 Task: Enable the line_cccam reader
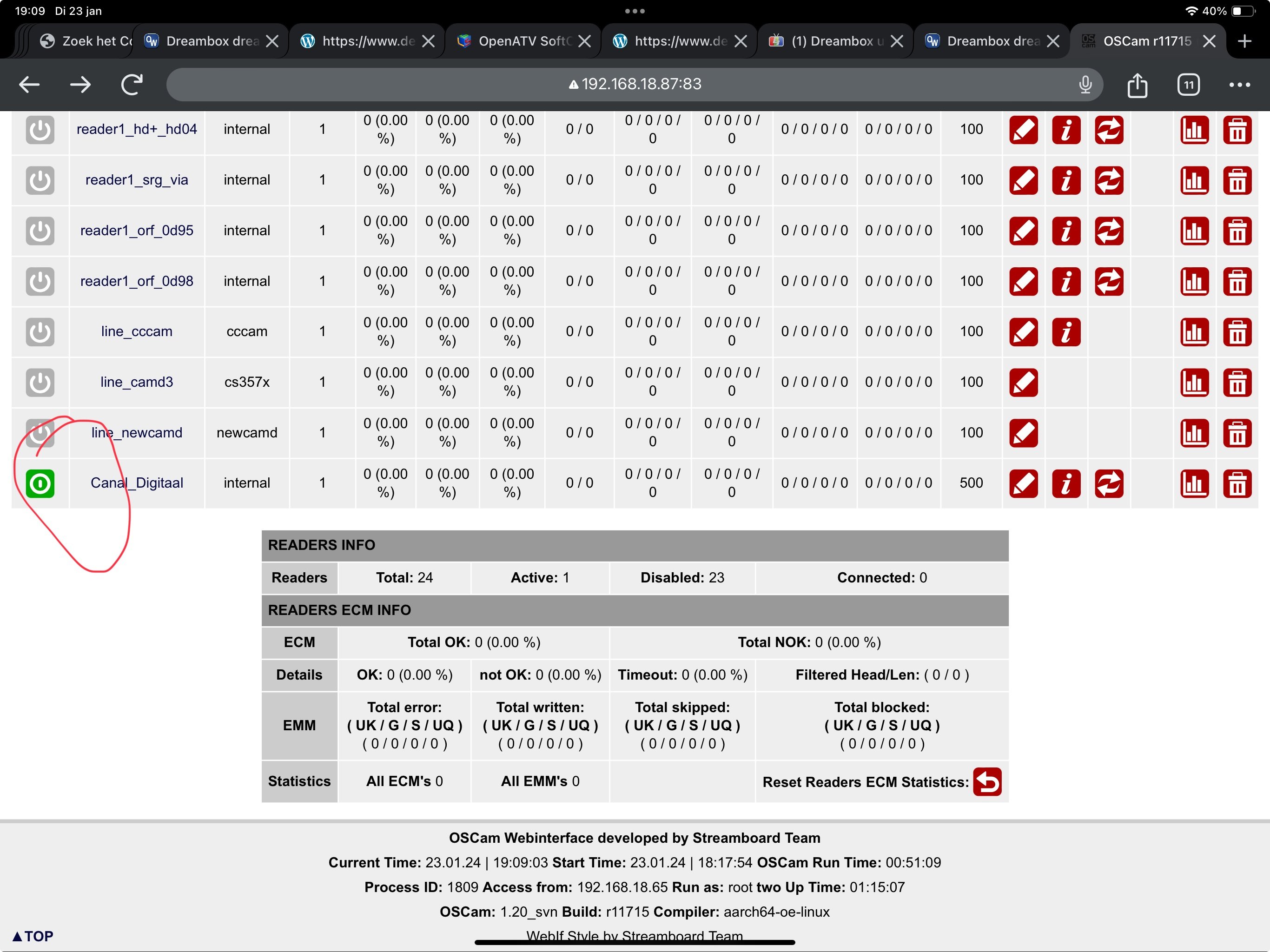coord(40,331)
